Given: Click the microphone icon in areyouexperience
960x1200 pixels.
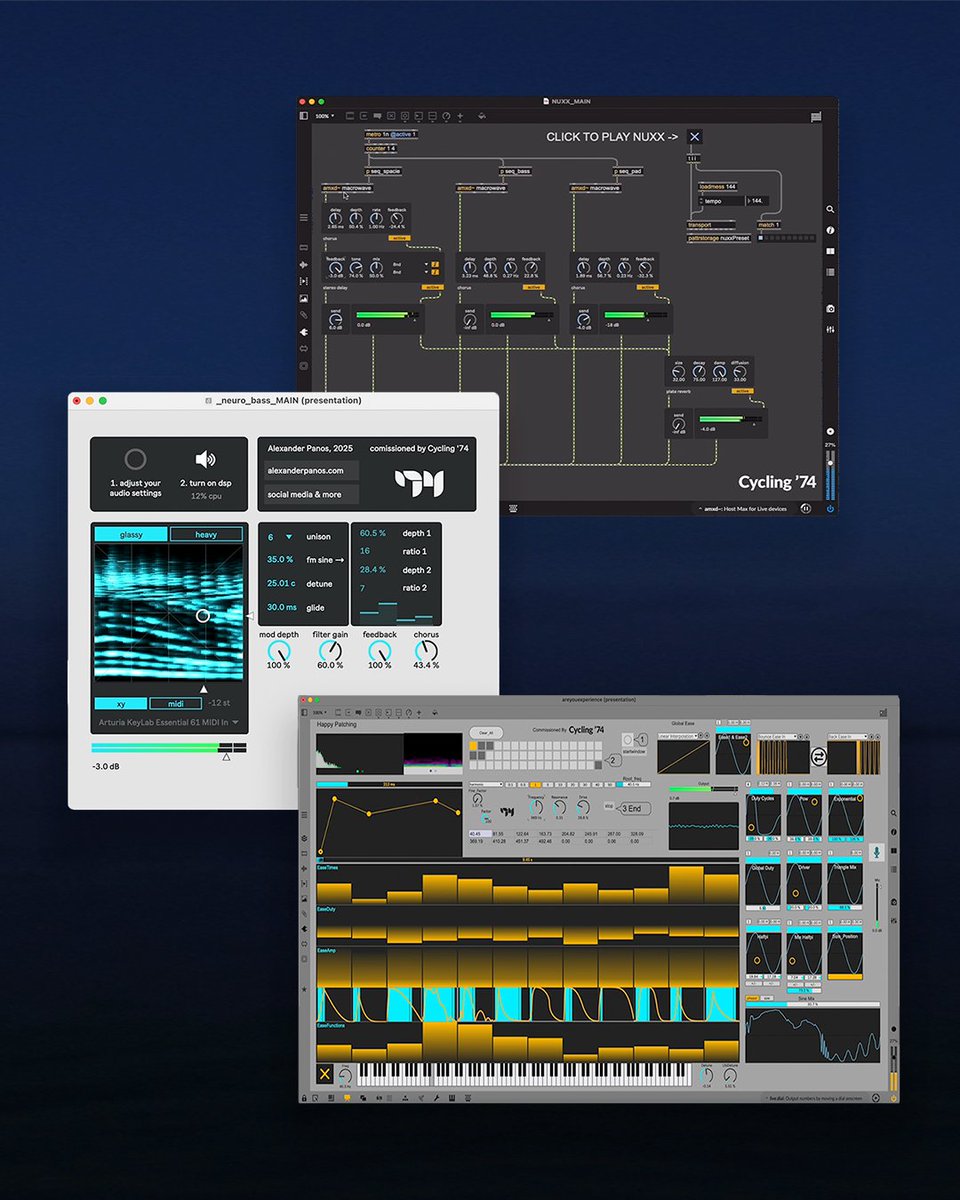Looking at the screenshot, I should (876, 852).
